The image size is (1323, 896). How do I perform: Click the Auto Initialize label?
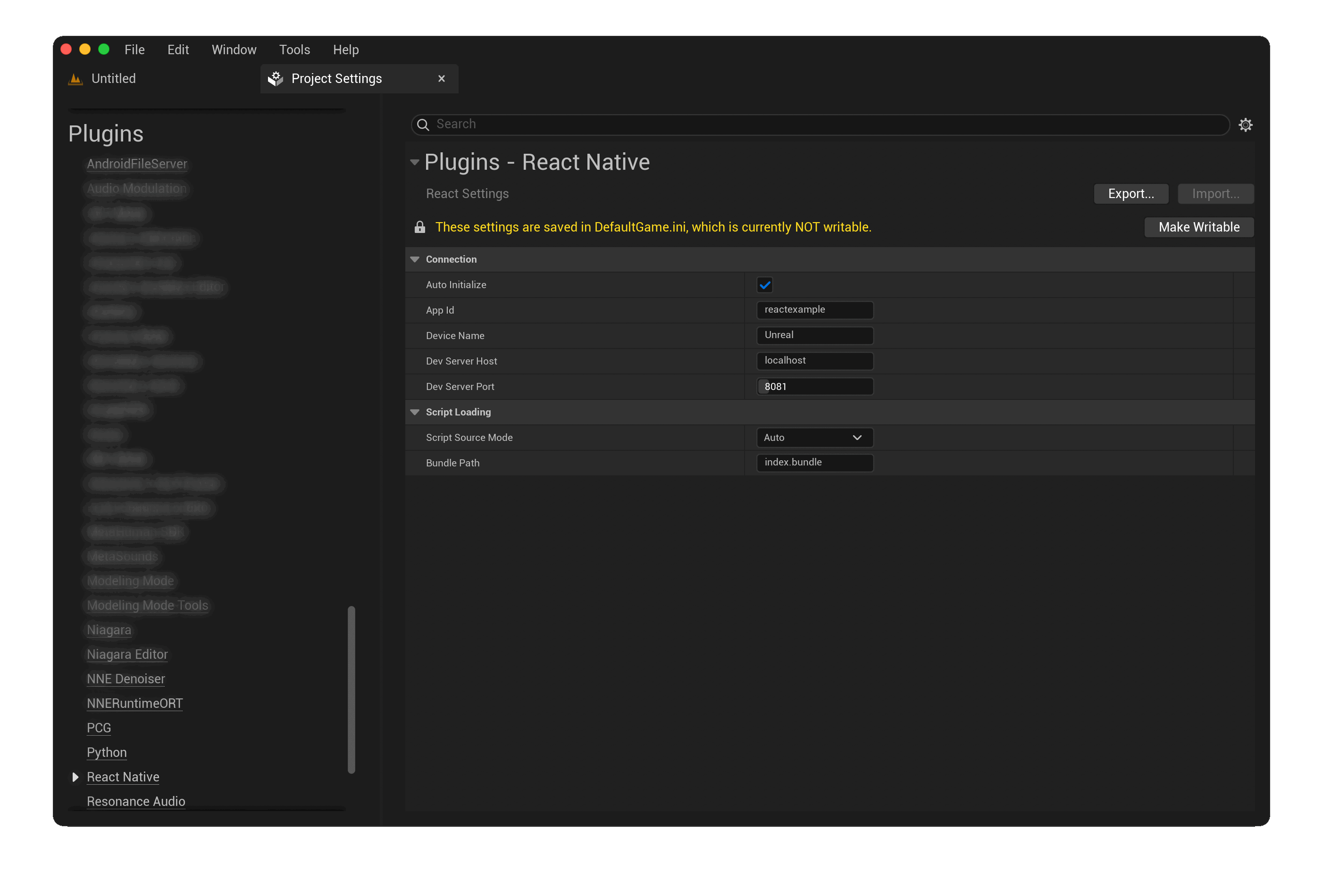pyautogui.click(x=456, y=285)
